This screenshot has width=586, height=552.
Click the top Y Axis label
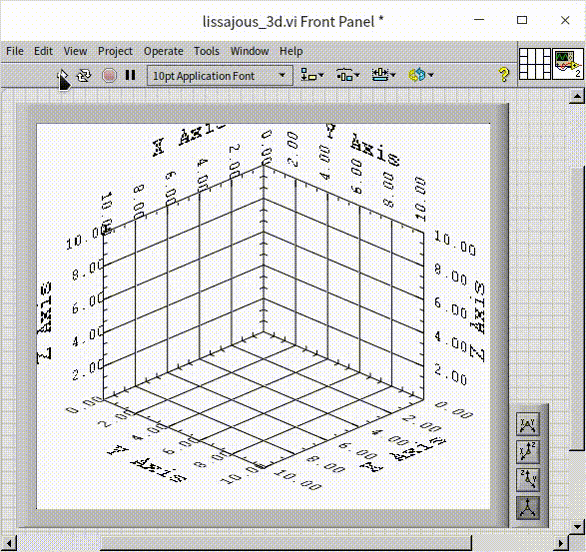pyautogui.click(x=362, y=145)
